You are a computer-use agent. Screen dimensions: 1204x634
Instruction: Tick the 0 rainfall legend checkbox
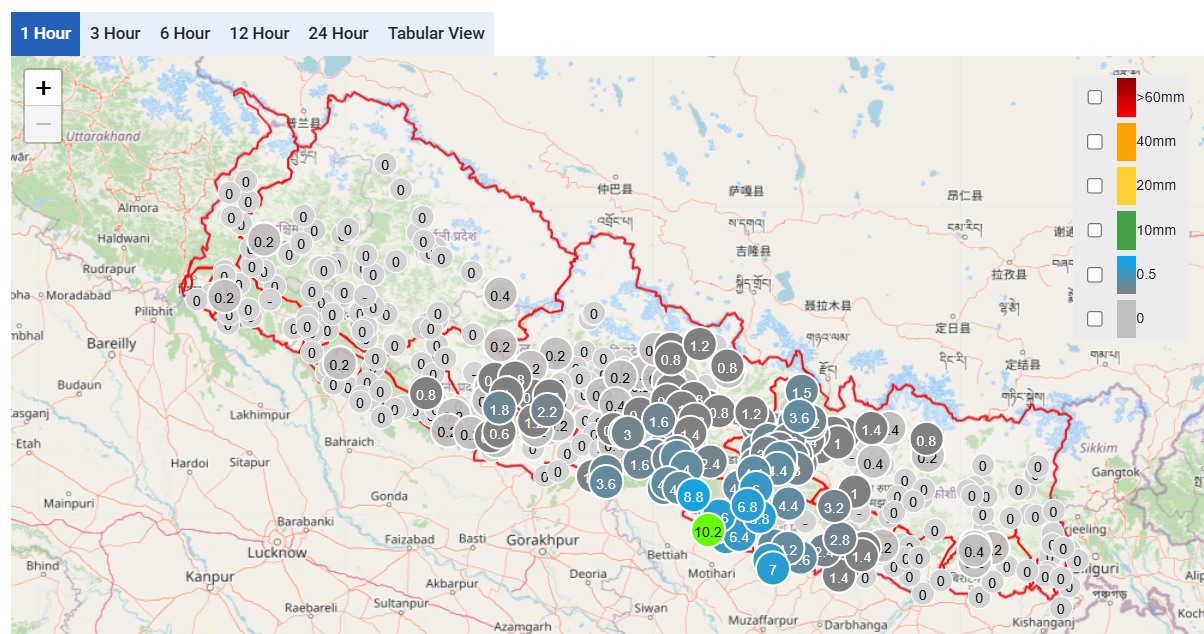click(1095, 318)
